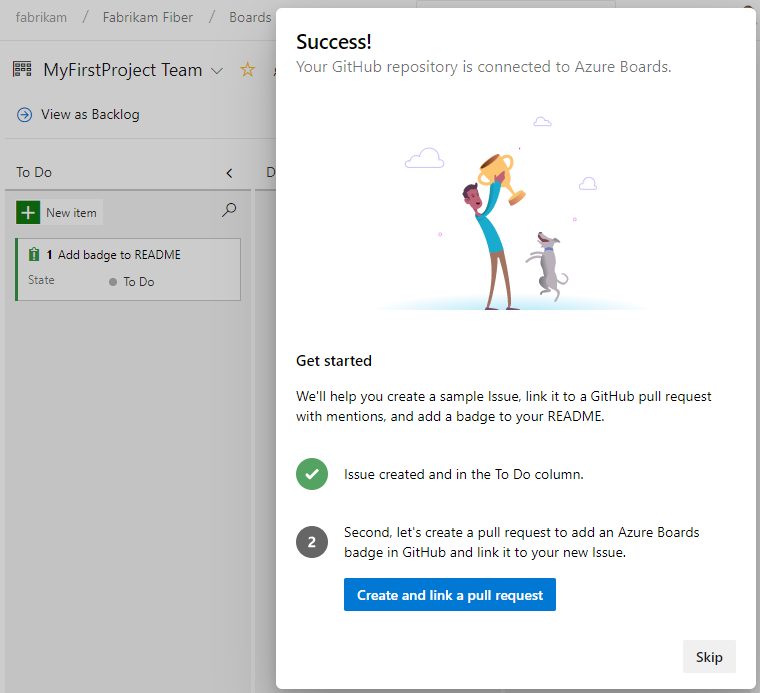Click the View as Backlog arrow icon
Screen dimensions: 760x693
pyautogui.click(x=25, y=115)
